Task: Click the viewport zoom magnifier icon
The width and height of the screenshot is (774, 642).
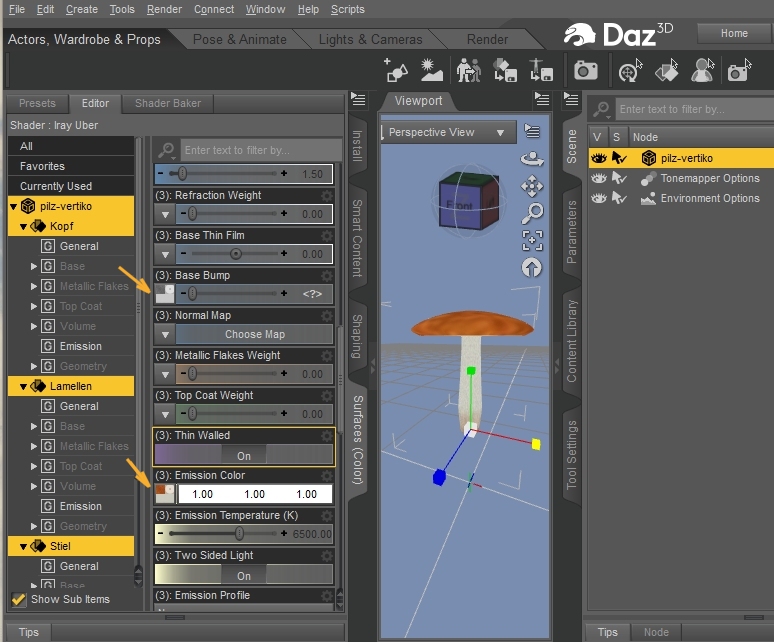Action: [532, 213]
